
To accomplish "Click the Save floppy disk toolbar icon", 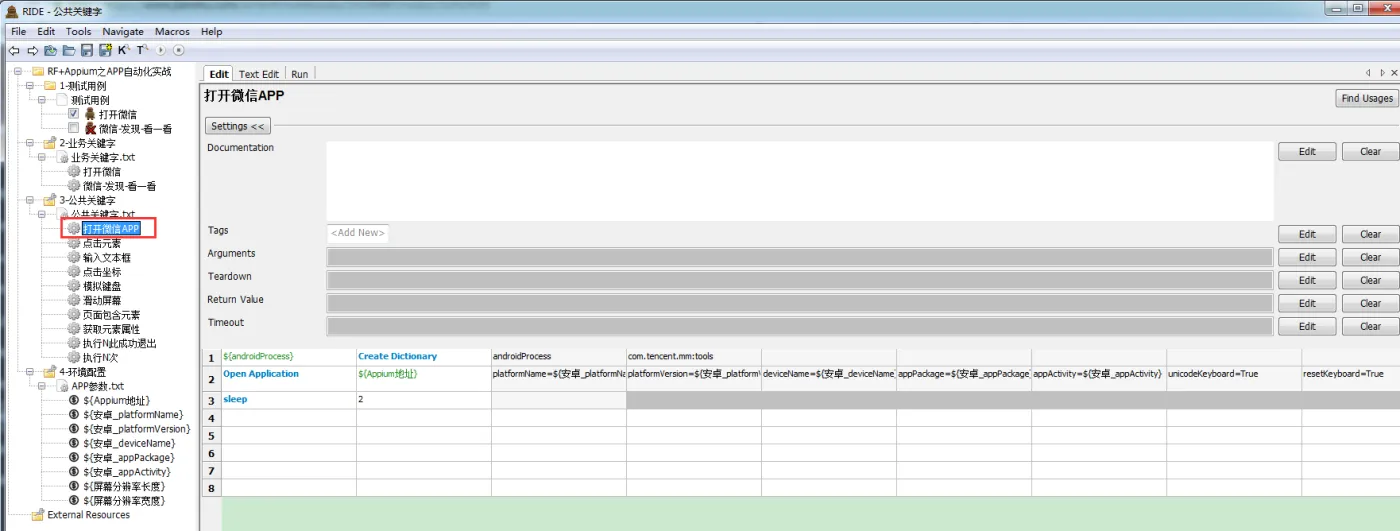I will pos(87,50).
